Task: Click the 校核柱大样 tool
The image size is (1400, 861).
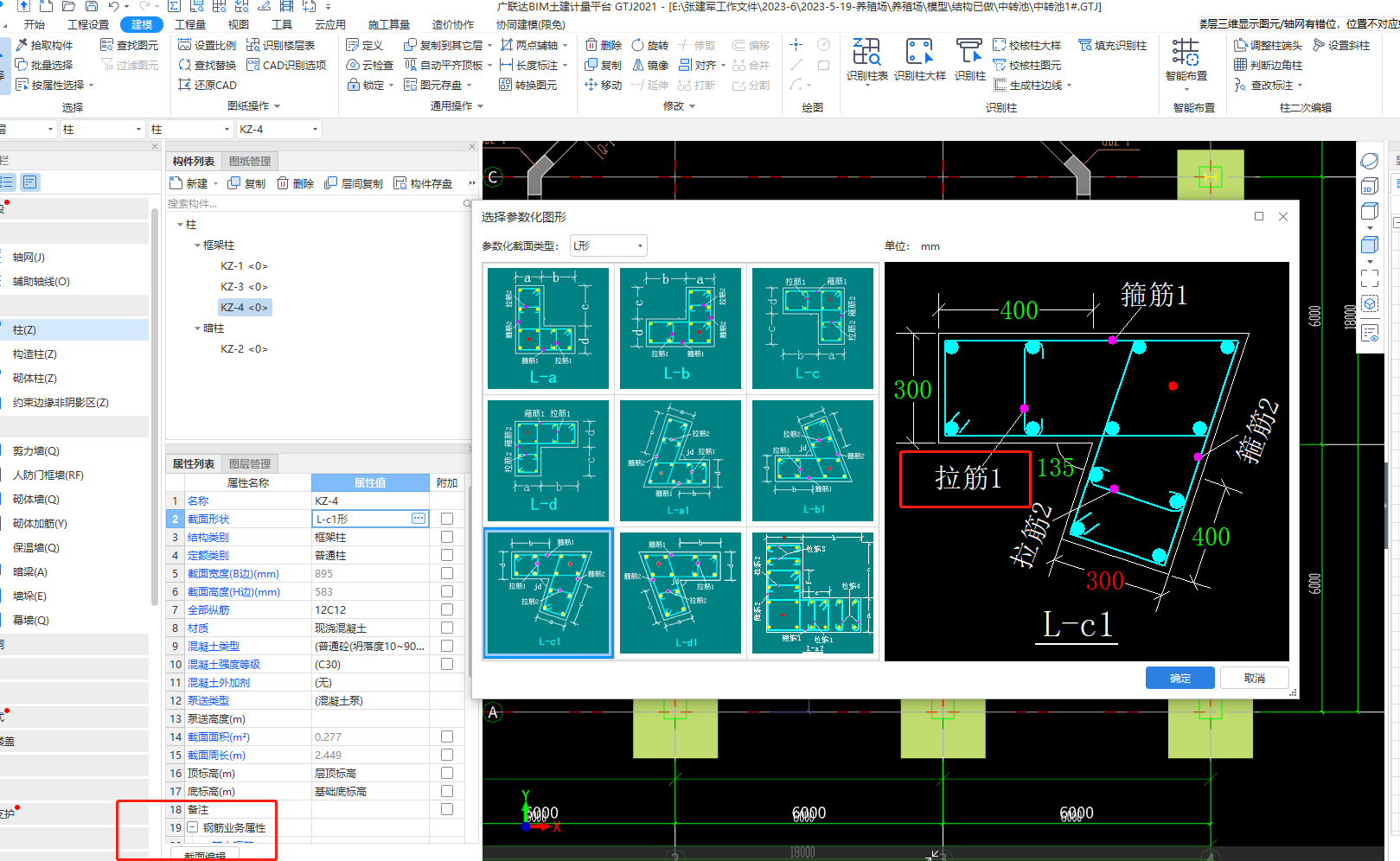Action: 1027,45
